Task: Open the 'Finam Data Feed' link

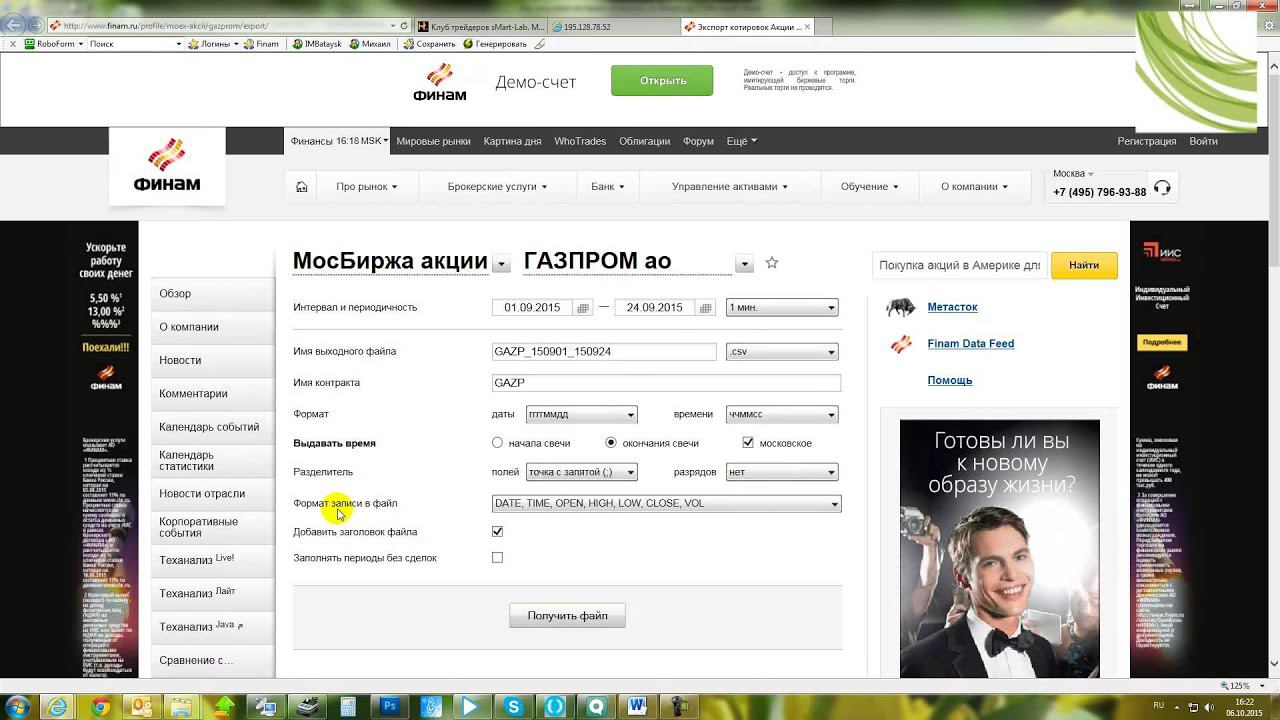Action: click(971, 344)
